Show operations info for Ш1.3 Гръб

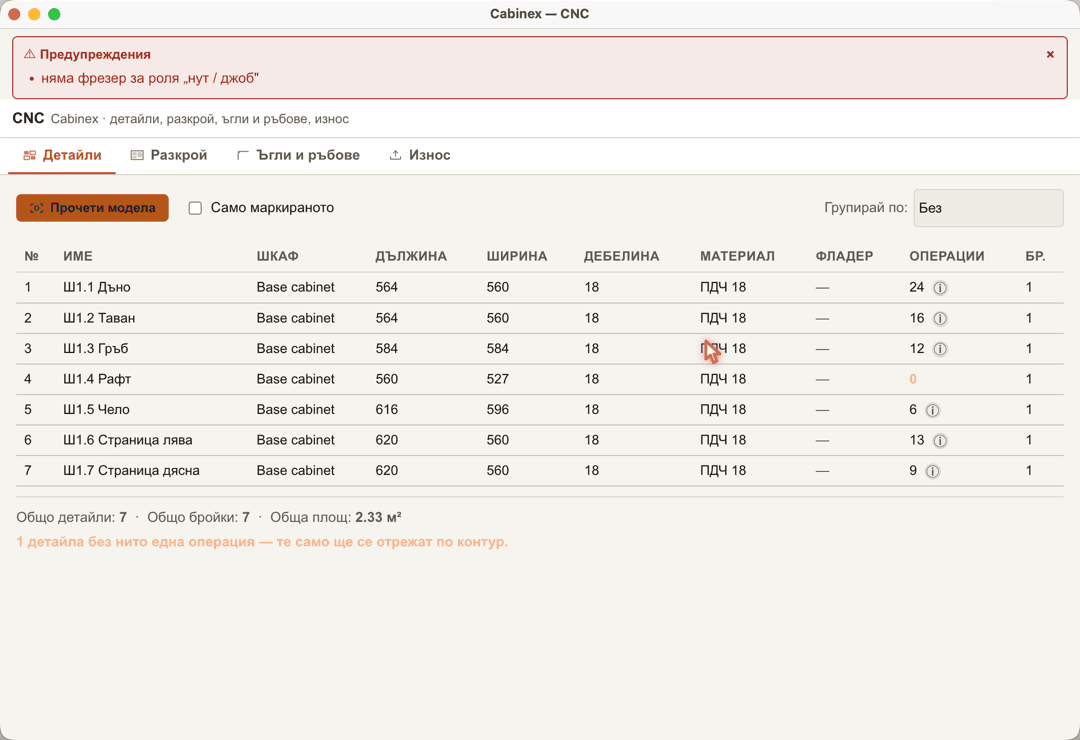[939, 349]
